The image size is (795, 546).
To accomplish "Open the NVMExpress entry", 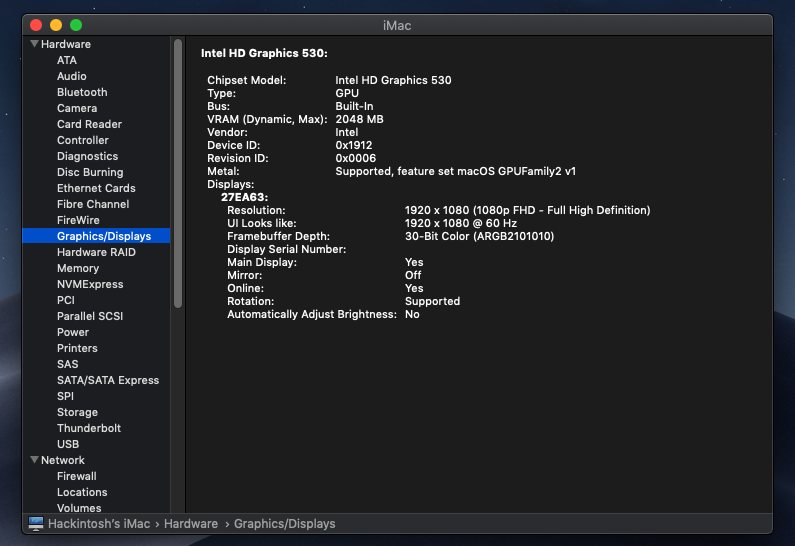I will point(90,284).
